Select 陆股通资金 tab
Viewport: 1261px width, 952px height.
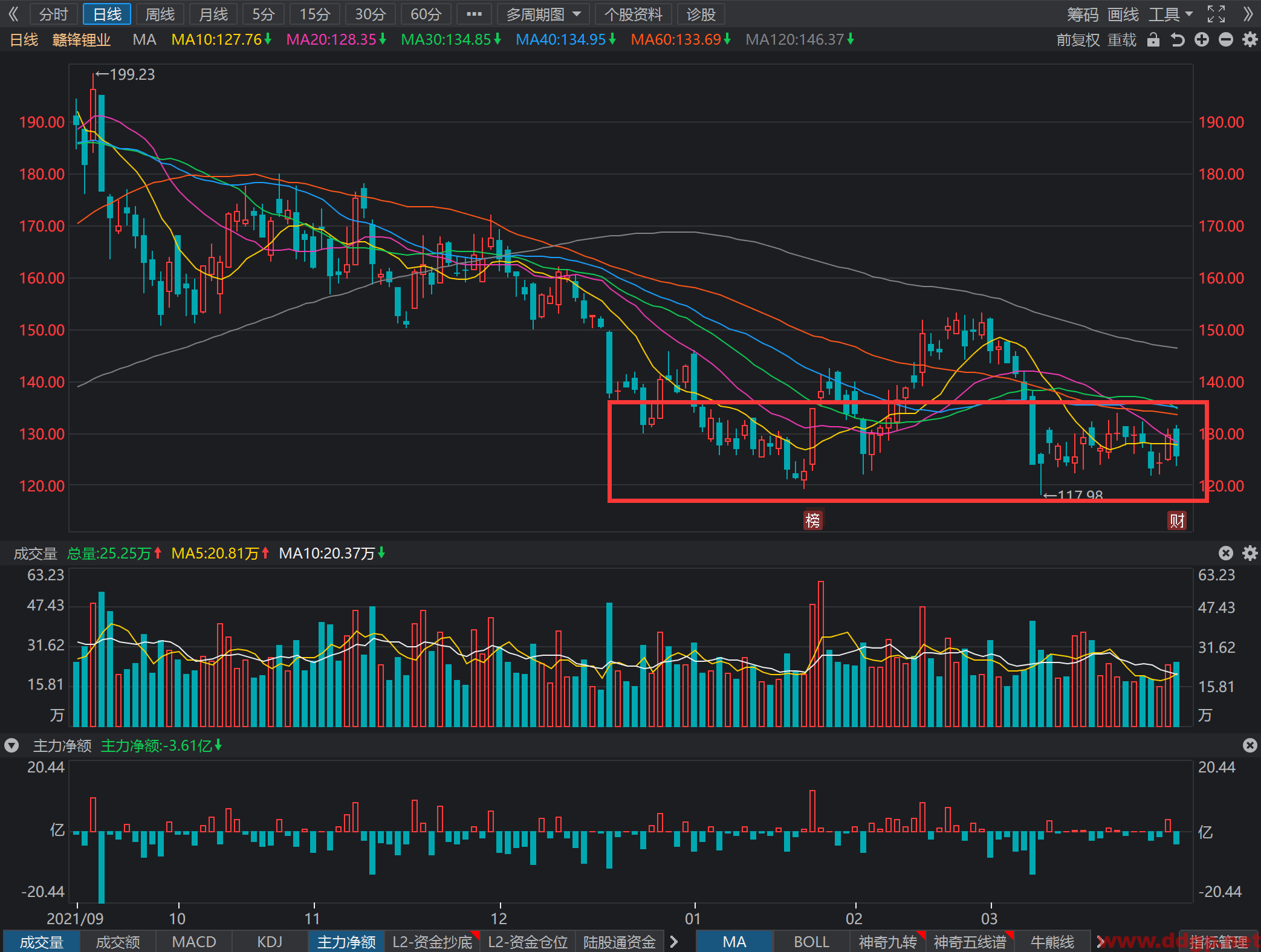coord(620,942)
